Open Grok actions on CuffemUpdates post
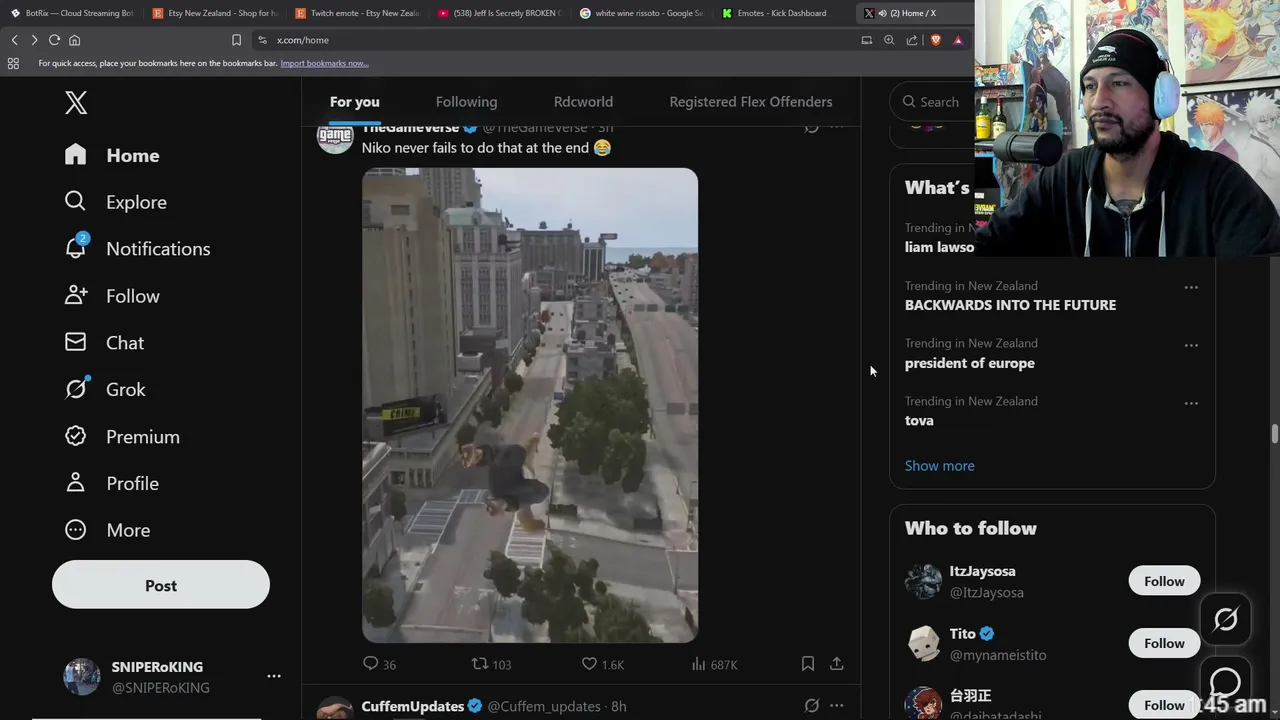The image size is (1280, 720). (x=812, y=705)
